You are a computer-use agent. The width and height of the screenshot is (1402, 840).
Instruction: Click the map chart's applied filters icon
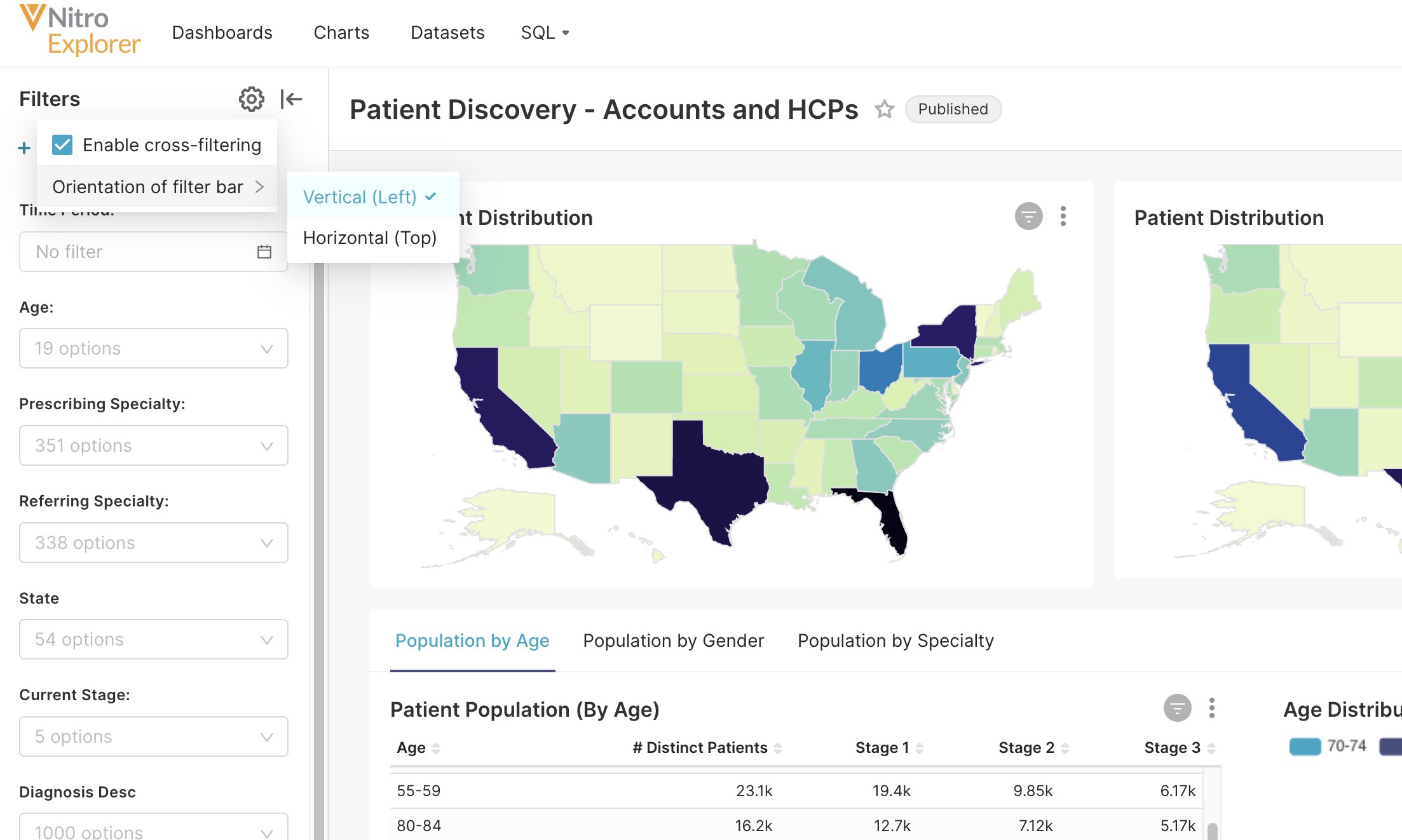coord(1028,217)
